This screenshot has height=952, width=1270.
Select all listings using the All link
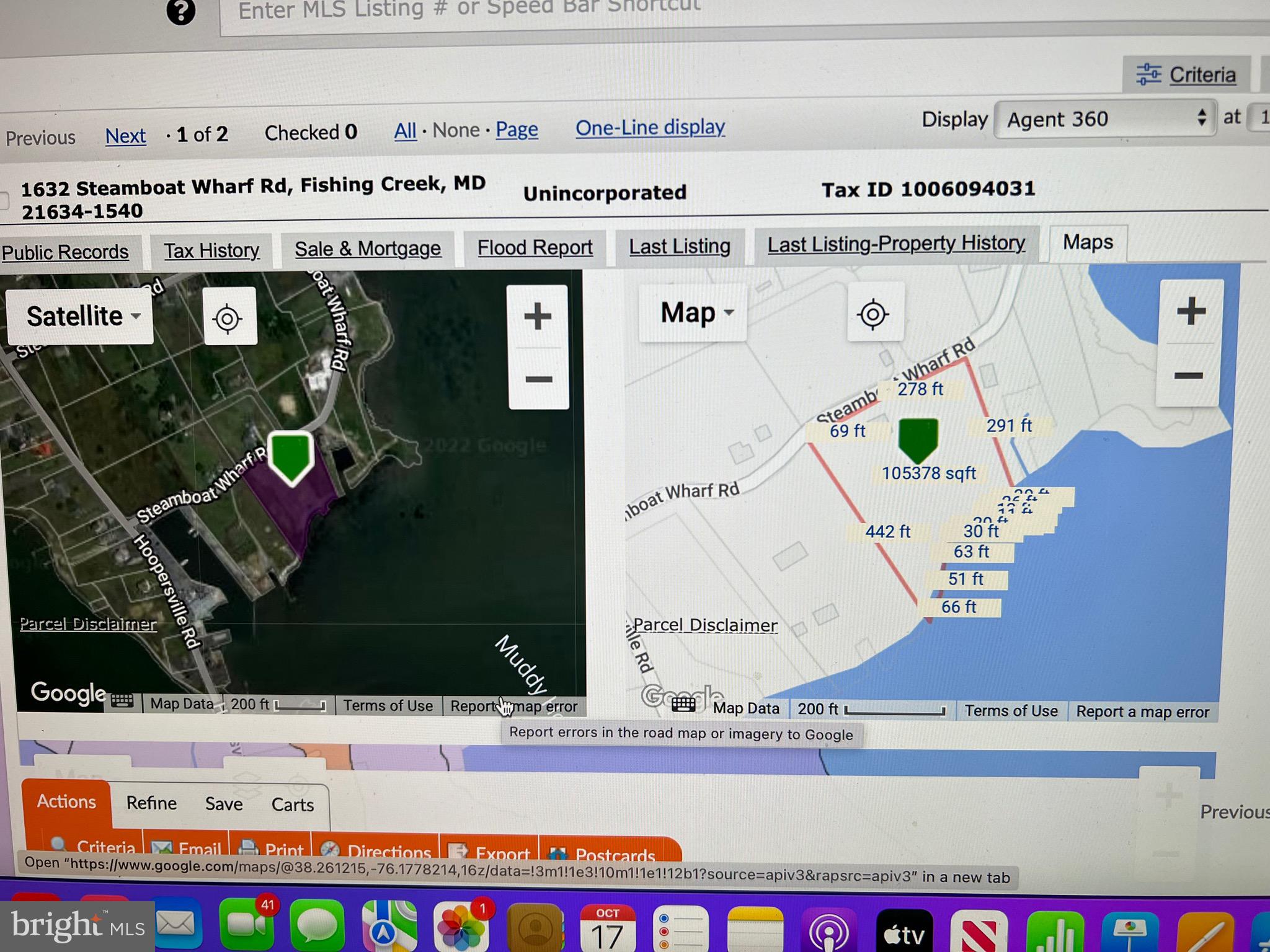(x=405, y=130)
